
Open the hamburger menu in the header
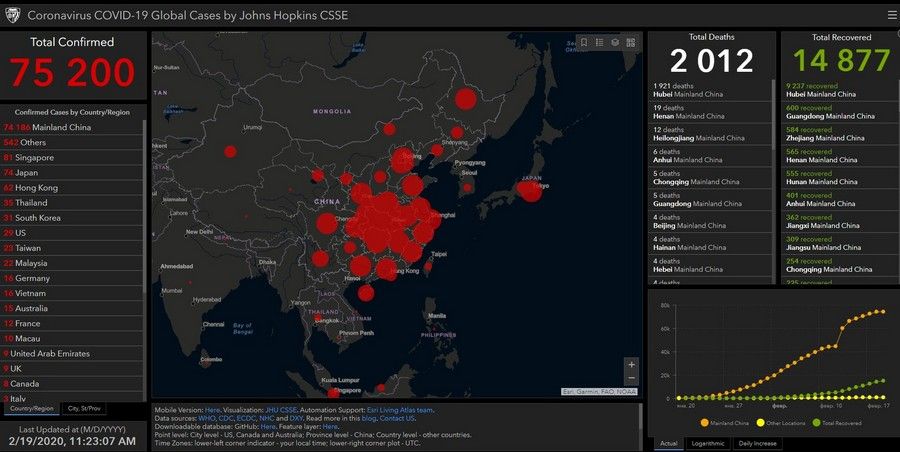click(x=891, y=15)
